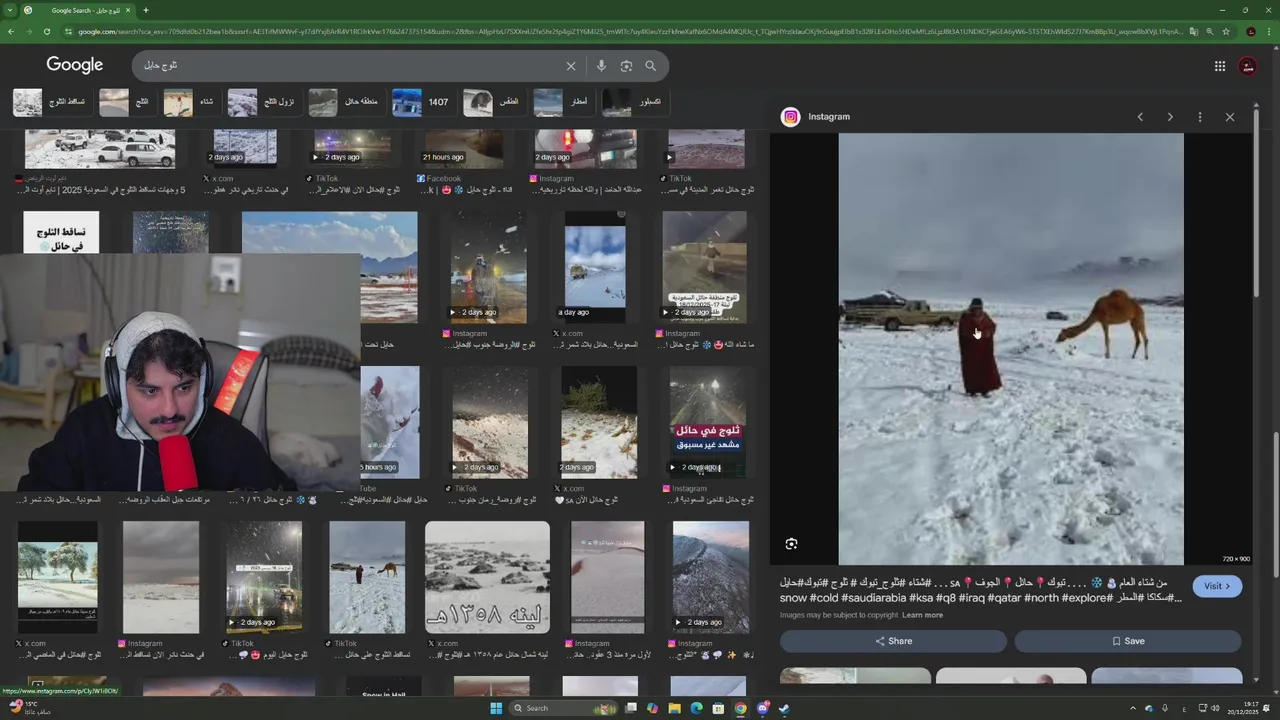Open three-dot options in preview panel

[x=1200, y=117]
